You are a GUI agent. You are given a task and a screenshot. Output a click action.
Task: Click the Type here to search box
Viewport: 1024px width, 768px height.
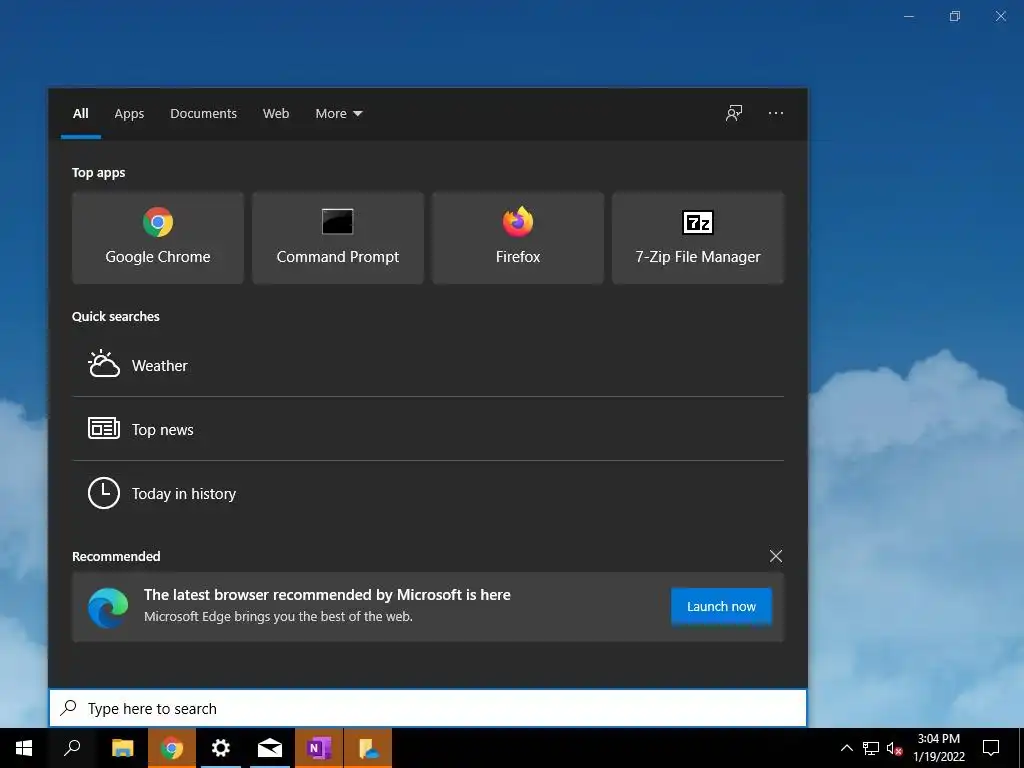[428, 708]
